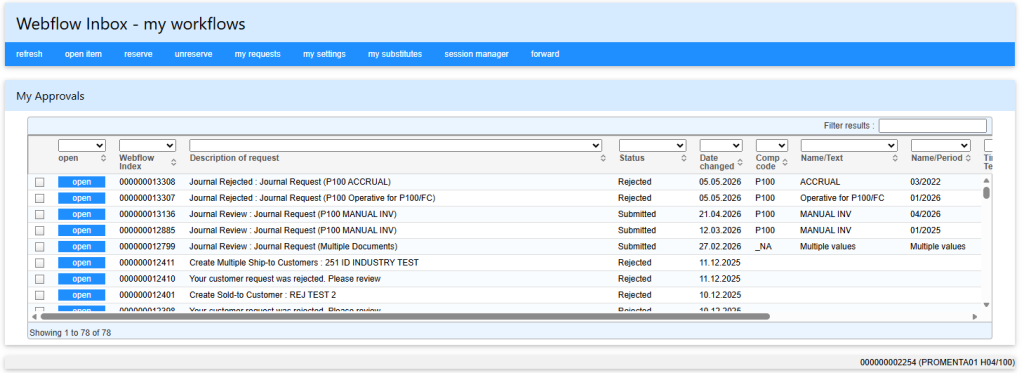Select 'Journal Rejected : Journal Request (P100 ACCRUAL)' text
The height and width of the screenshot is (373, 1024).
(290, 182)
